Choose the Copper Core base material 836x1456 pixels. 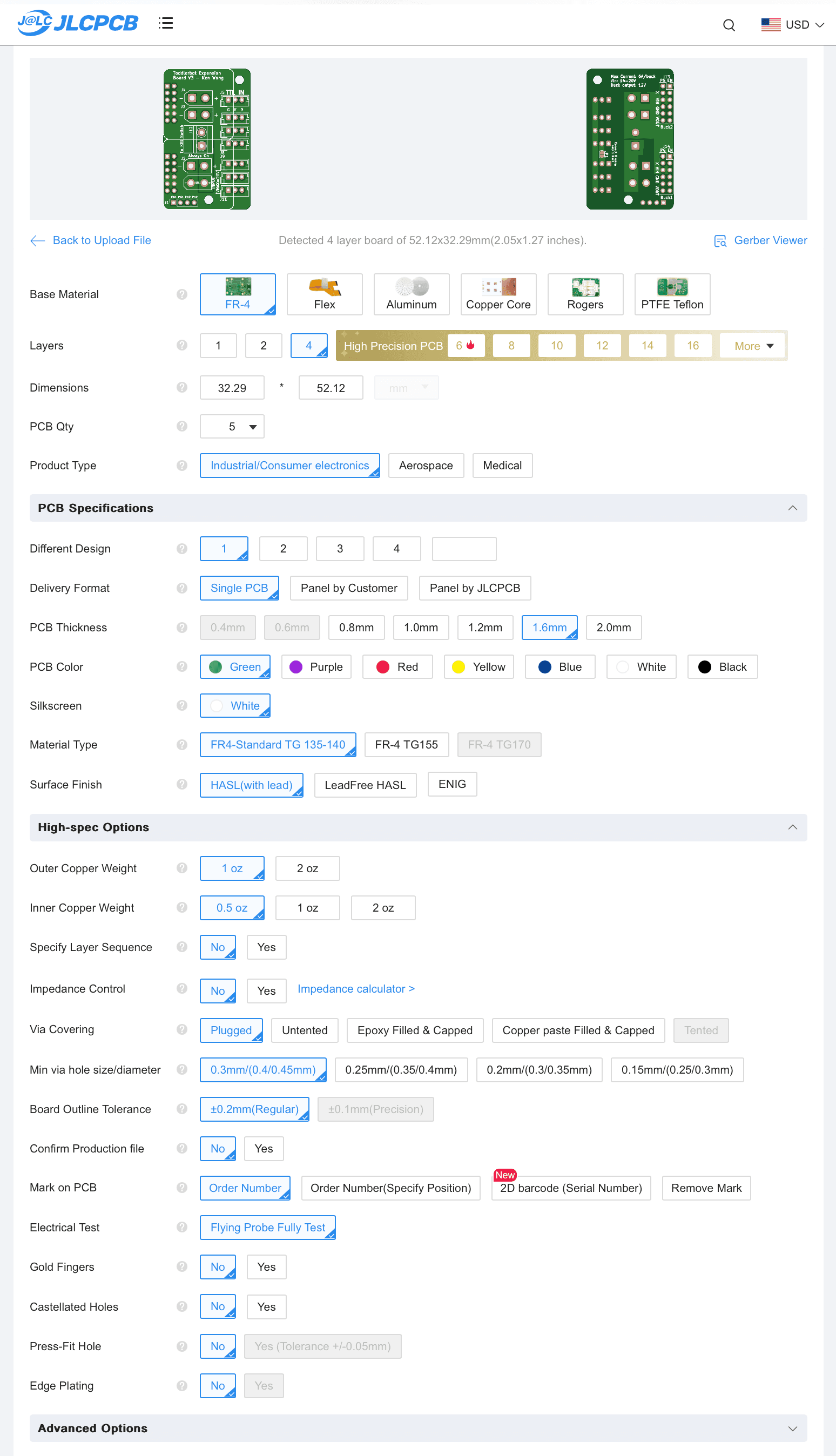point(498,294)
